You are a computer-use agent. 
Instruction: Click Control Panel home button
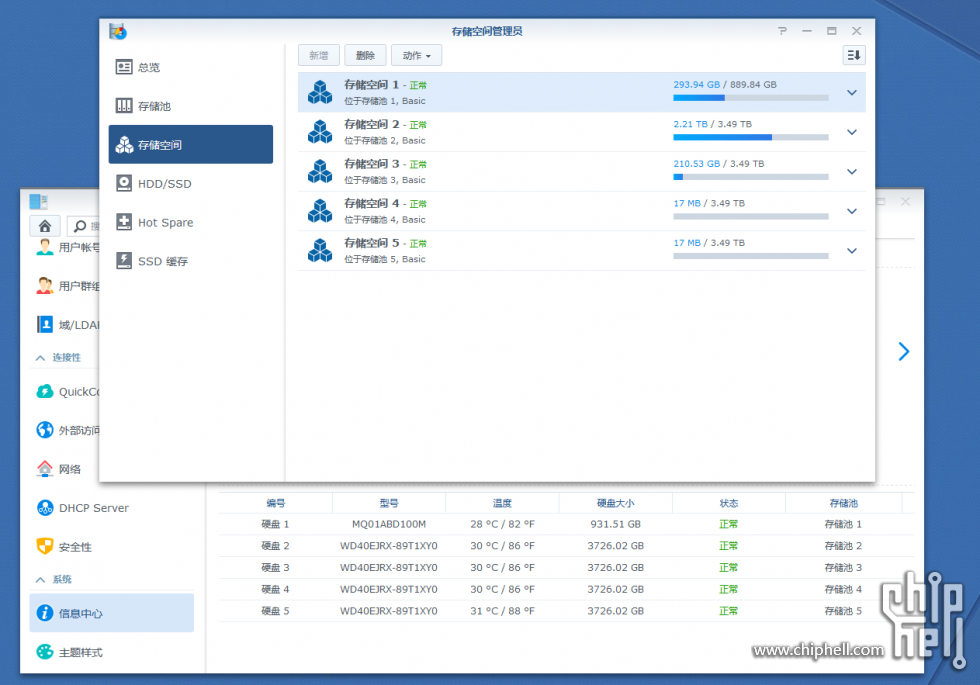pyautogui.click(x=45, y=226)
